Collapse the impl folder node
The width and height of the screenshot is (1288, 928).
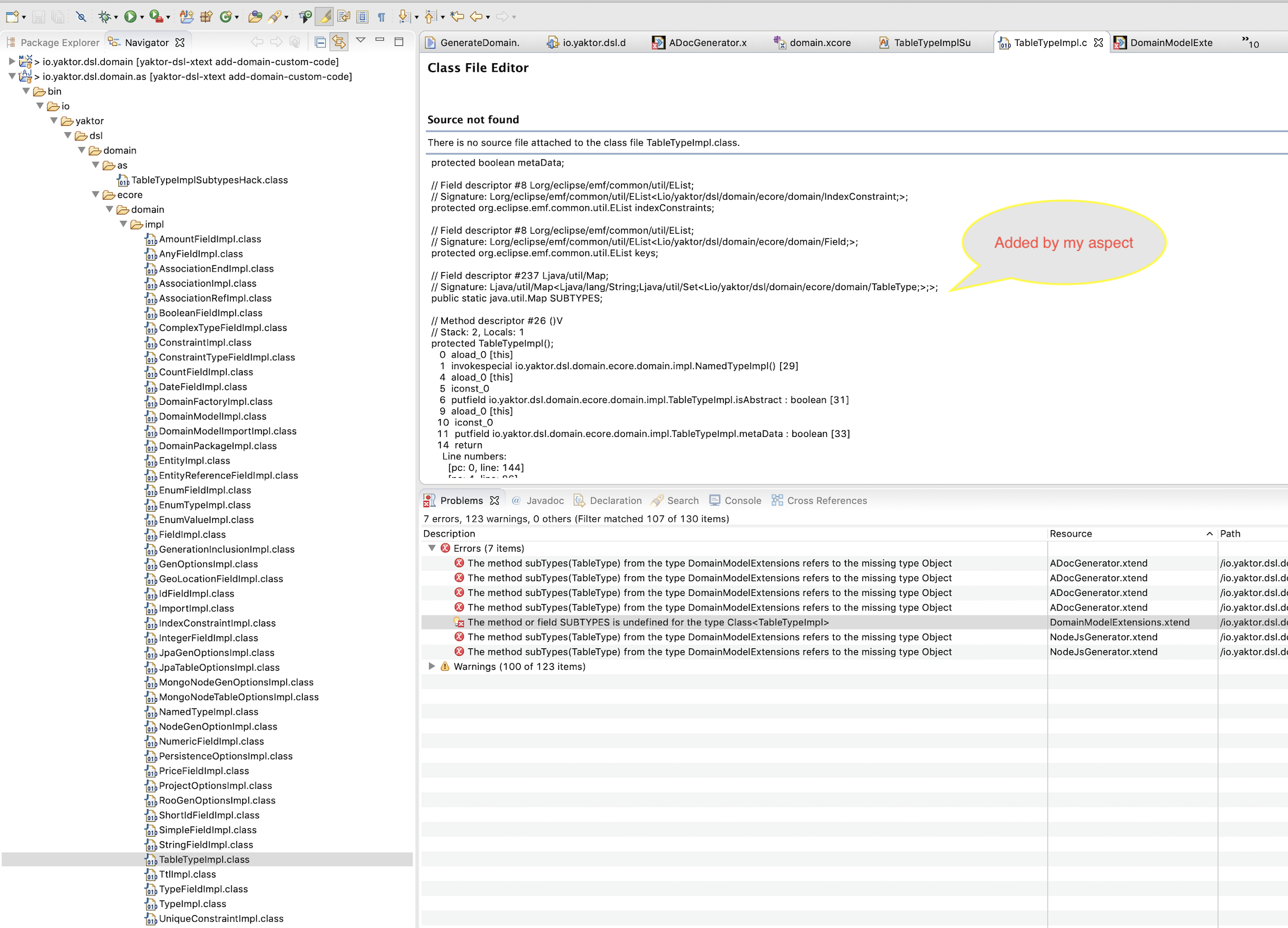click(x=123, y=224)
